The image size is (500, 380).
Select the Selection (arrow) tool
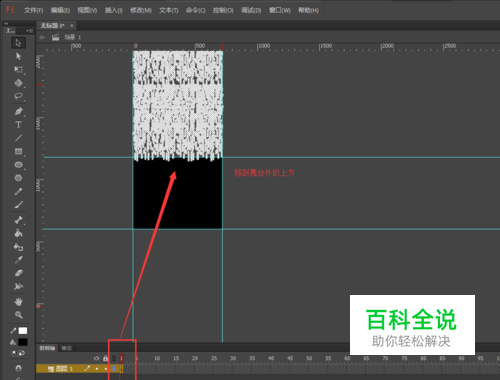pos(18,43)
